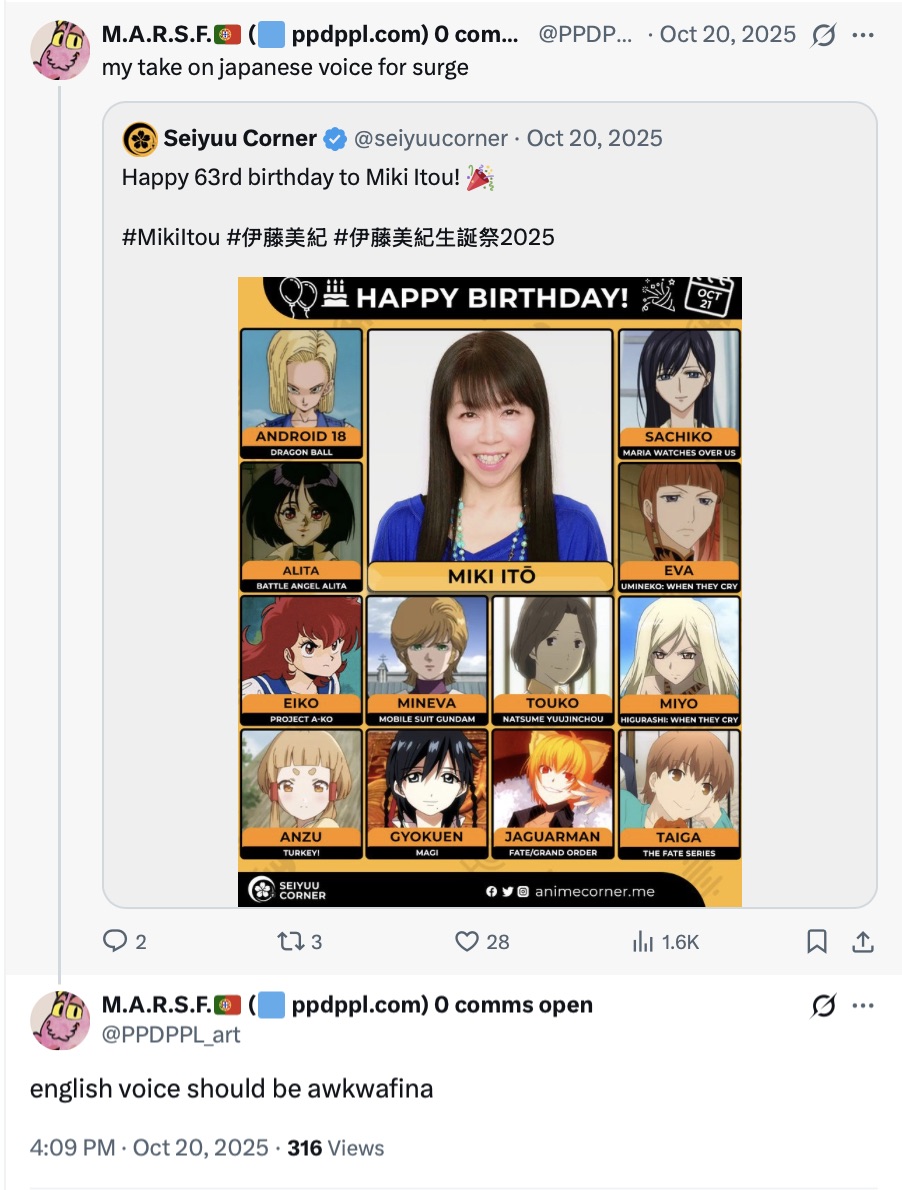Click the share upload icon
The width and height of the screenshot is (902, 1190).
pos(863,942)
